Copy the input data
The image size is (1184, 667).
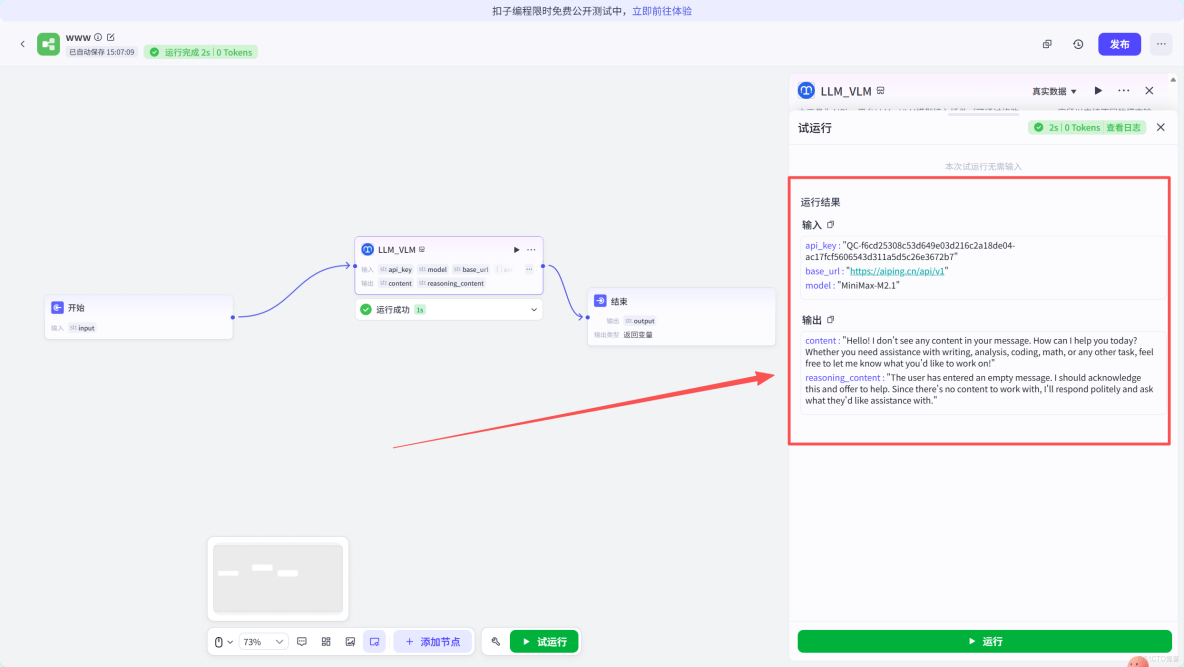coord(831,224)
